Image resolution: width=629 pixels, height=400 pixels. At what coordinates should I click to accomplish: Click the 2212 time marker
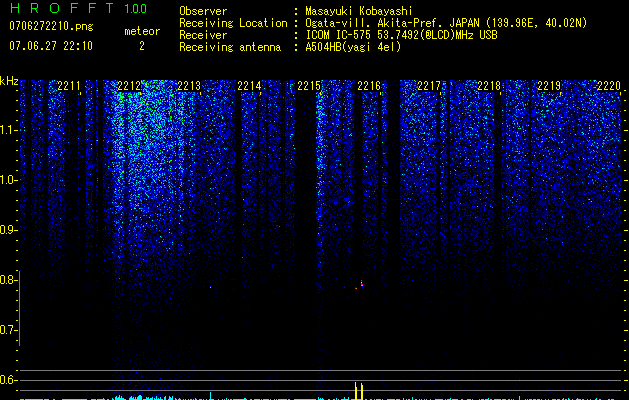129,85
